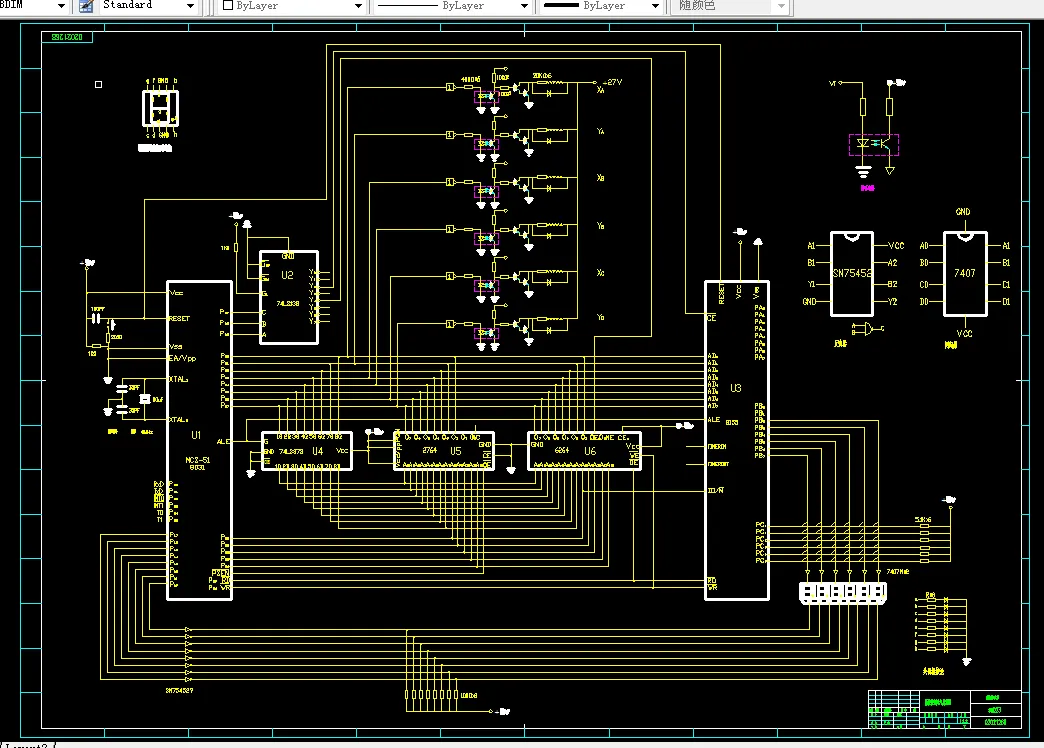Select the EA/Vpp pin label
Screen dimensions: 1044x748
tap(182, 358)
